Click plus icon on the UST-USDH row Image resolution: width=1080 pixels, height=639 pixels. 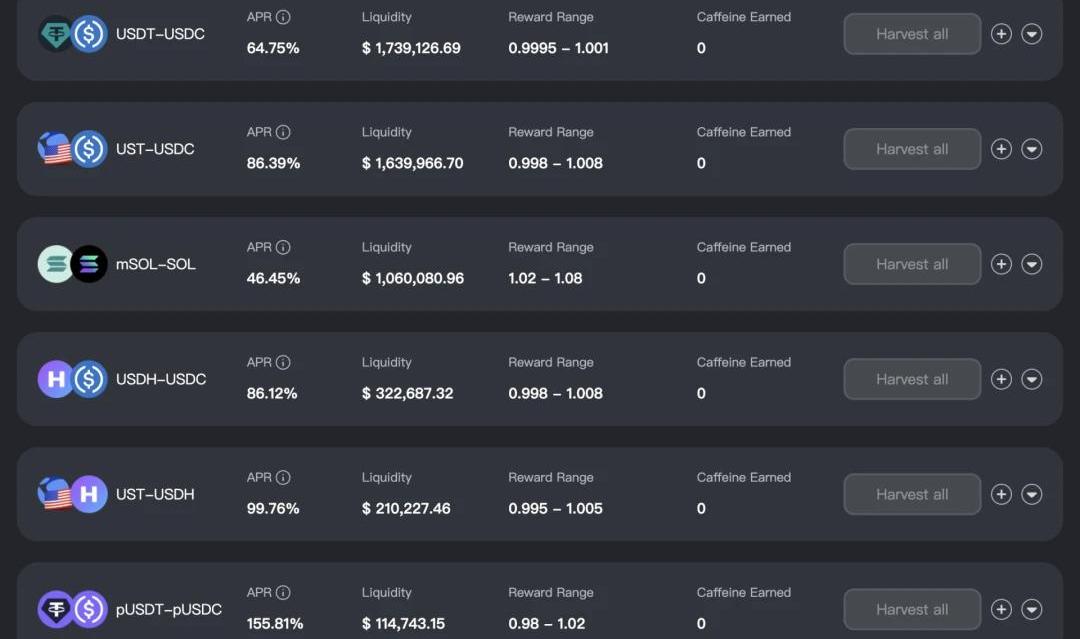[1001, 494]
